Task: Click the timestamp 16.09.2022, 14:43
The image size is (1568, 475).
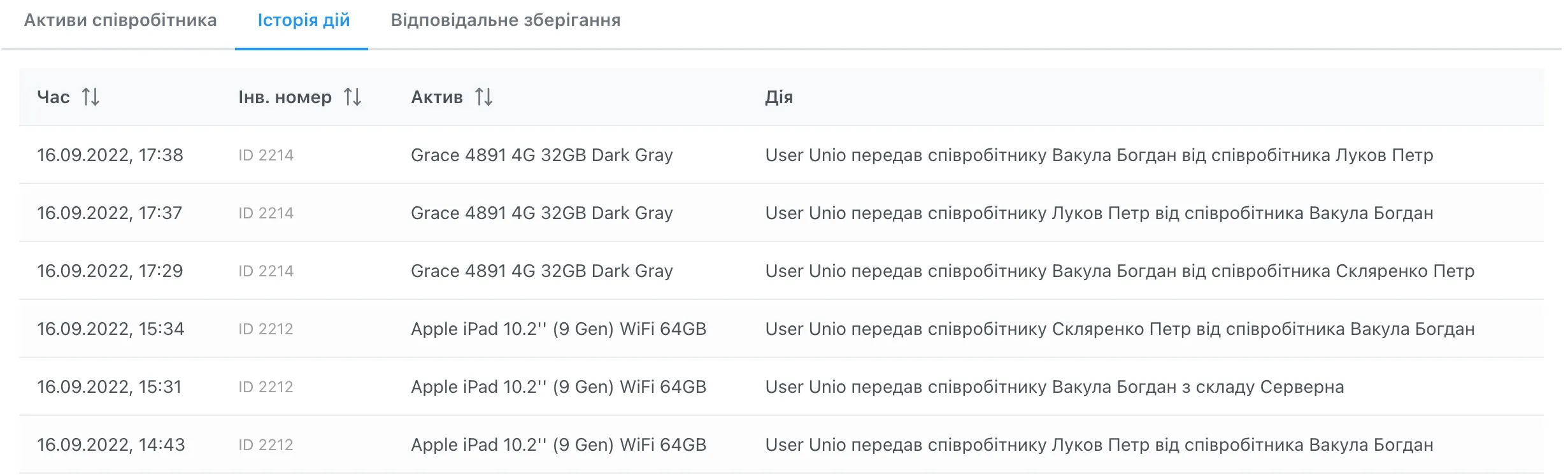Action: [x=110, y=445]
